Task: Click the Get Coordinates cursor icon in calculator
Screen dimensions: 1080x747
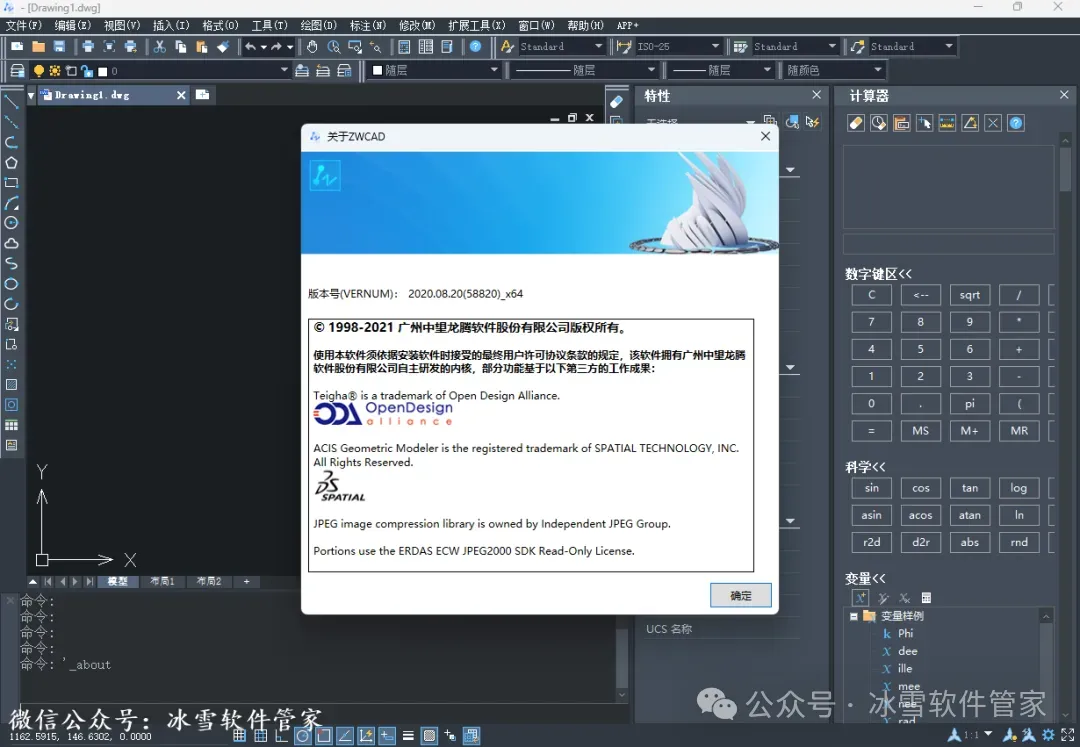Action: 924,123
